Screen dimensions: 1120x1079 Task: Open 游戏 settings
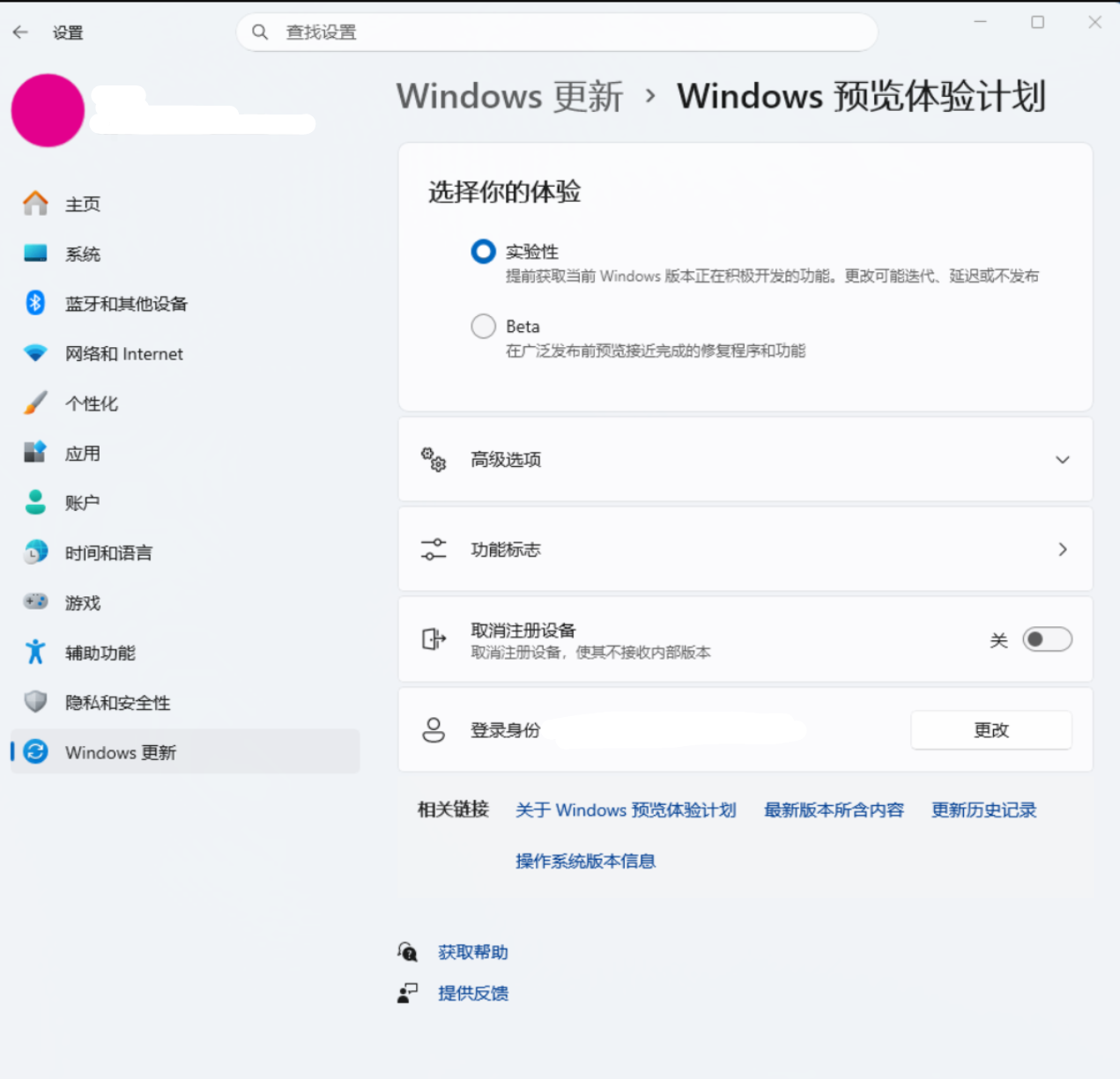pos(185,602)
